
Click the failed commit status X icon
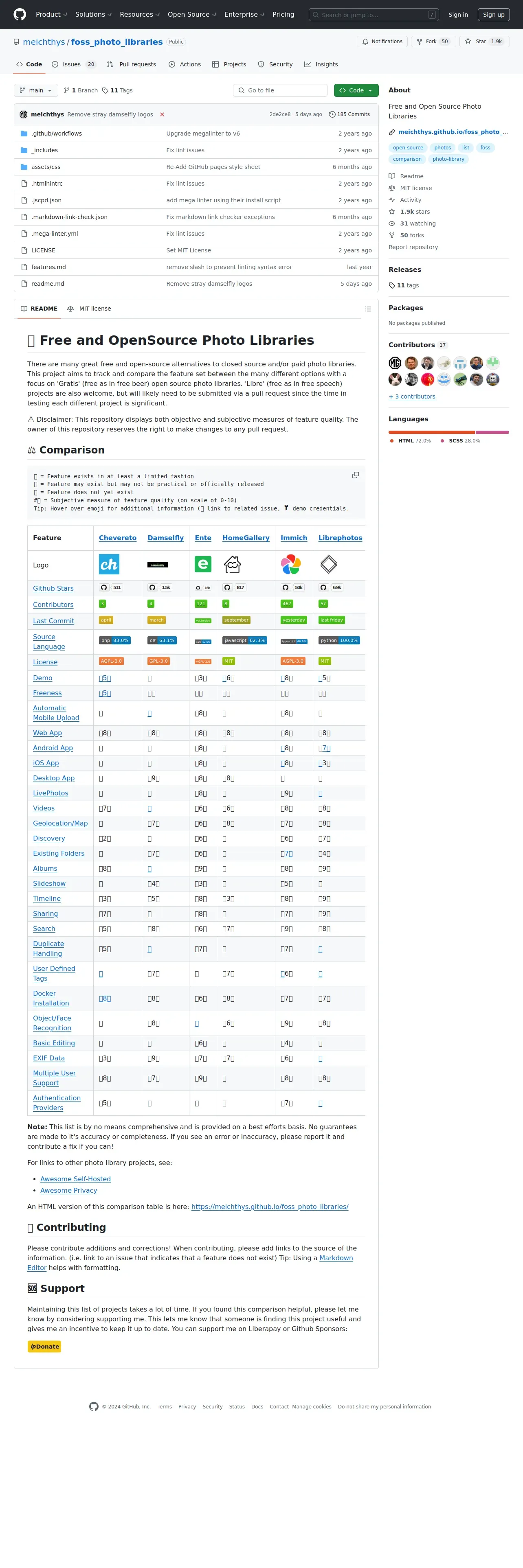click(x=162, y=114)
